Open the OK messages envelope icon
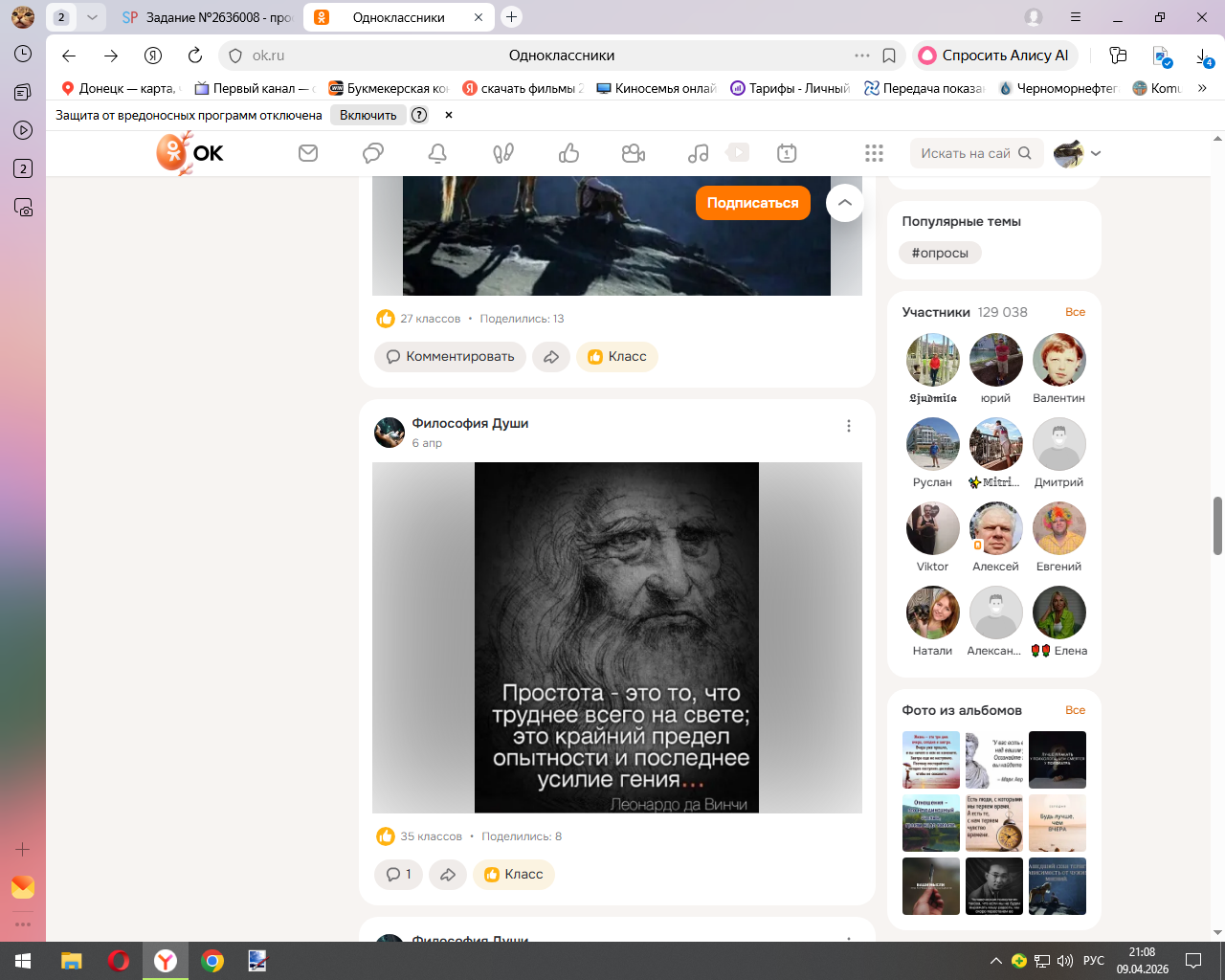 tap(308, 153)
